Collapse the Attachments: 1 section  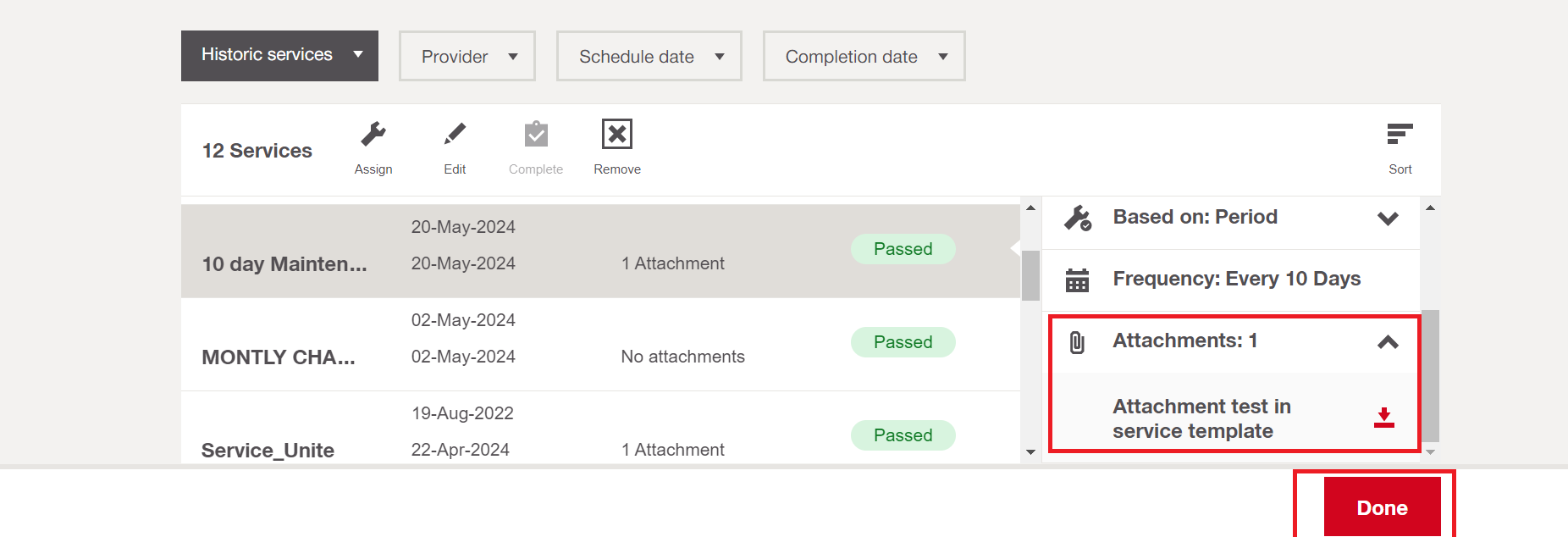tap(1387, 342)
